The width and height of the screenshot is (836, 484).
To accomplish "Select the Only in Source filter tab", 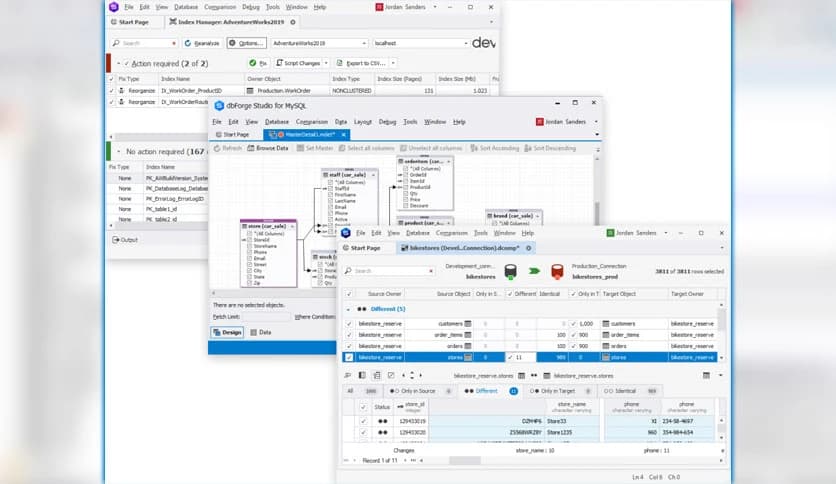I will [x=420, y=391].
